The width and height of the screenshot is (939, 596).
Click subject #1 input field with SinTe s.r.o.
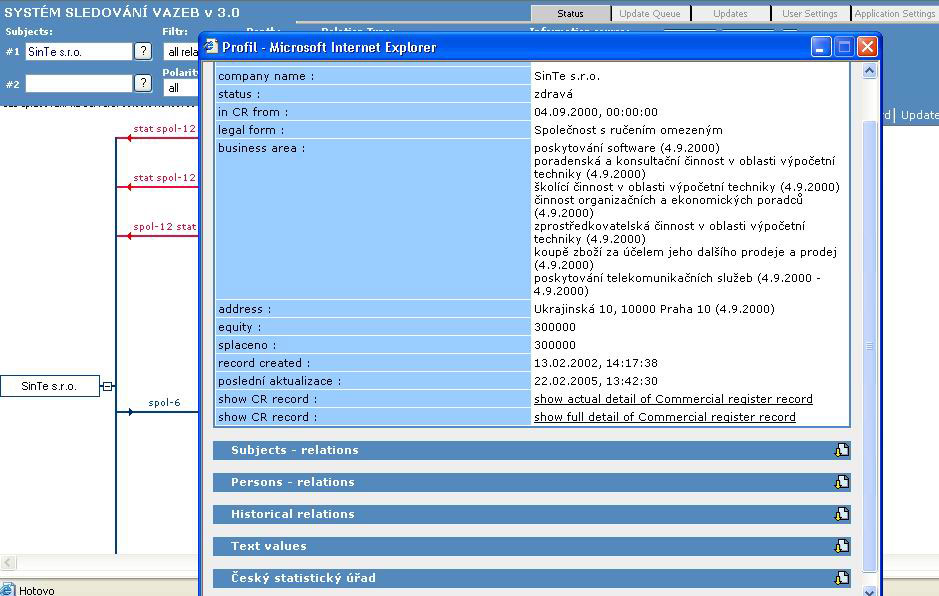78,52
